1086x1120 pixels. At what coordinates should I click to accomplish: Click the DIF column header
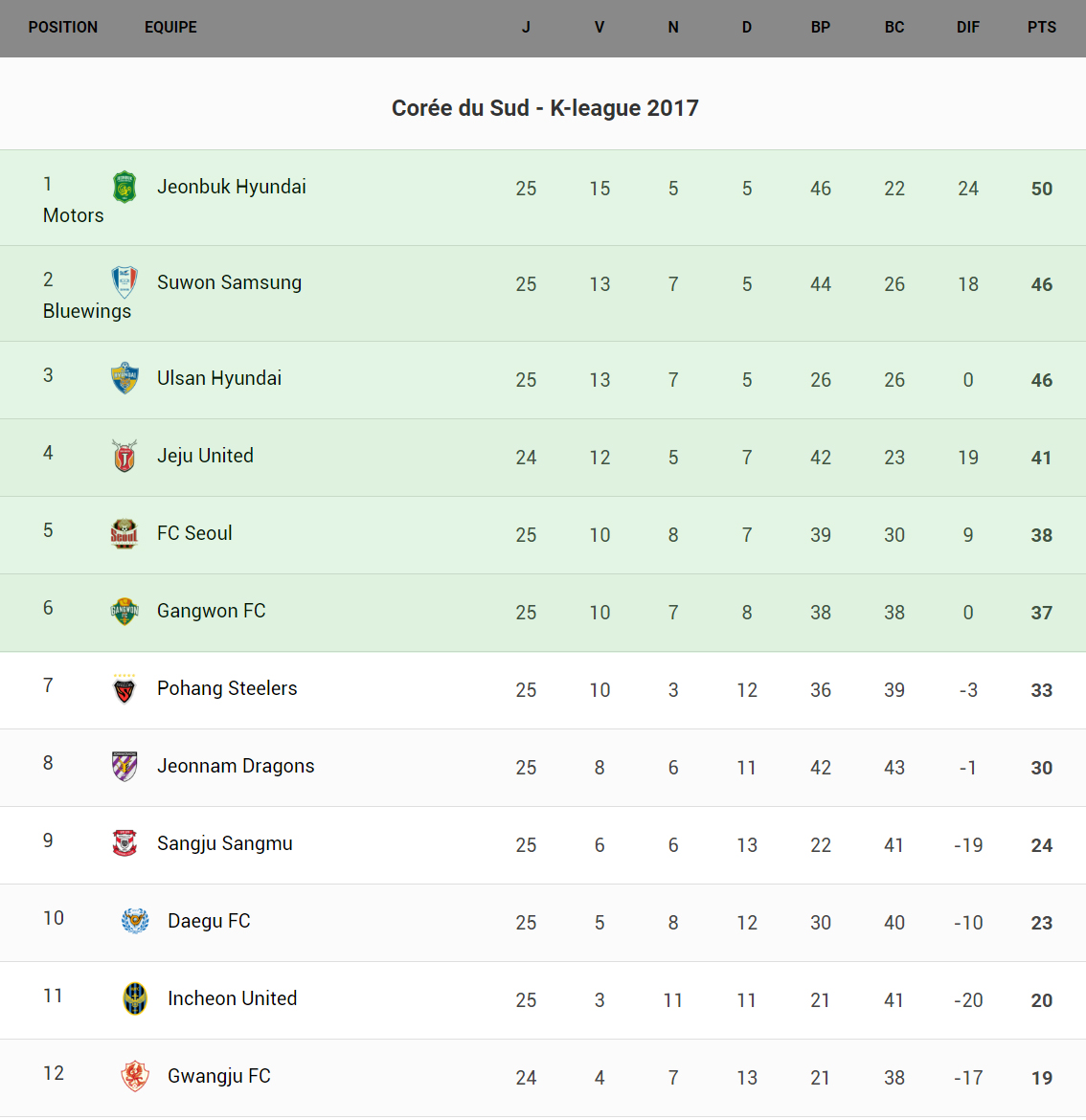pos(967,28)
